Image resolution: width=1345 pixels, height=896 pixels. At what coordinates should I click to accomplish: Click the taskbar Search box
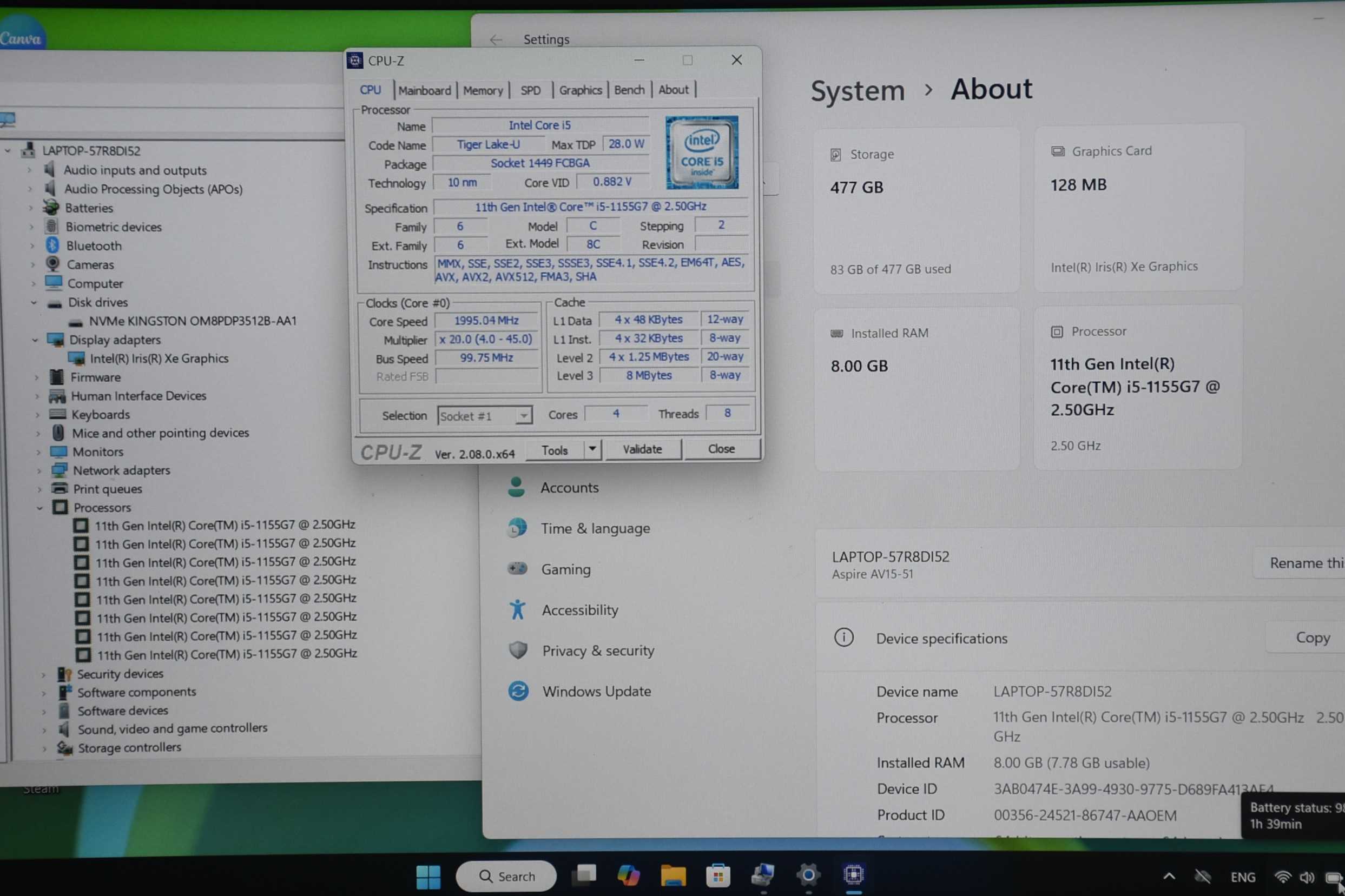click(x=506, y=876)
